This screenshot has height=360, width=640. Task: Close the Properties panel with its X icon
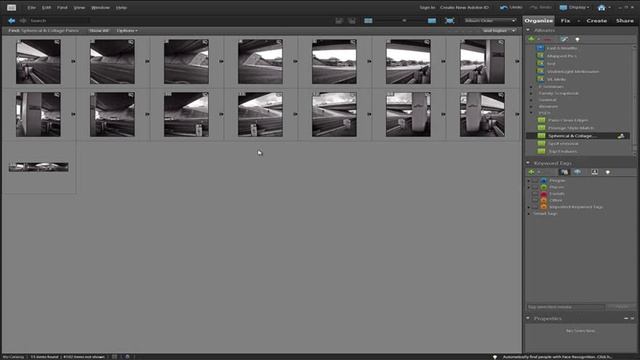pos(632,318)
